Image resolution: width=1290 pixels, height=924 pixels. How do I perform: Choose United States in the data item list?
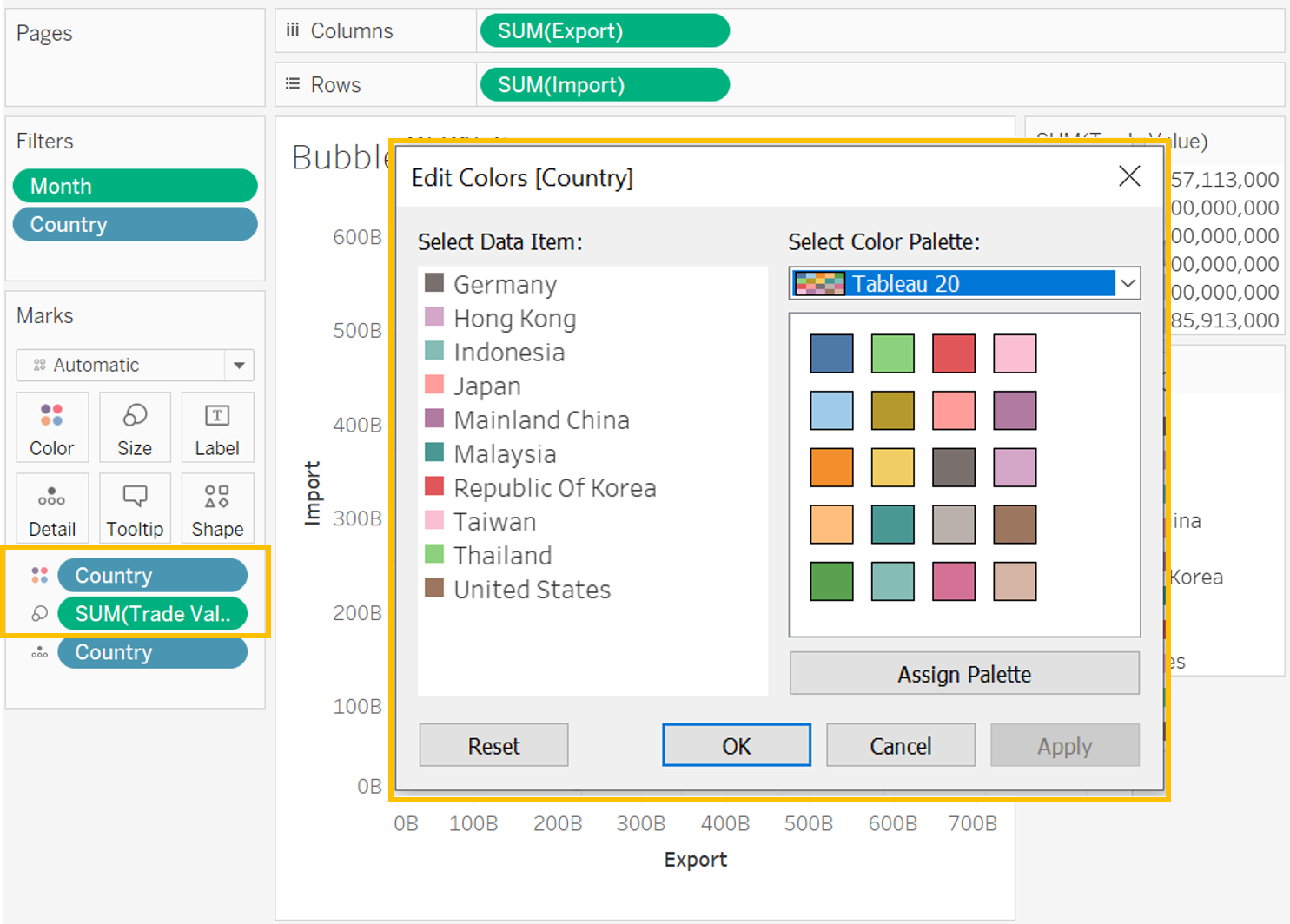coord(532,590)
